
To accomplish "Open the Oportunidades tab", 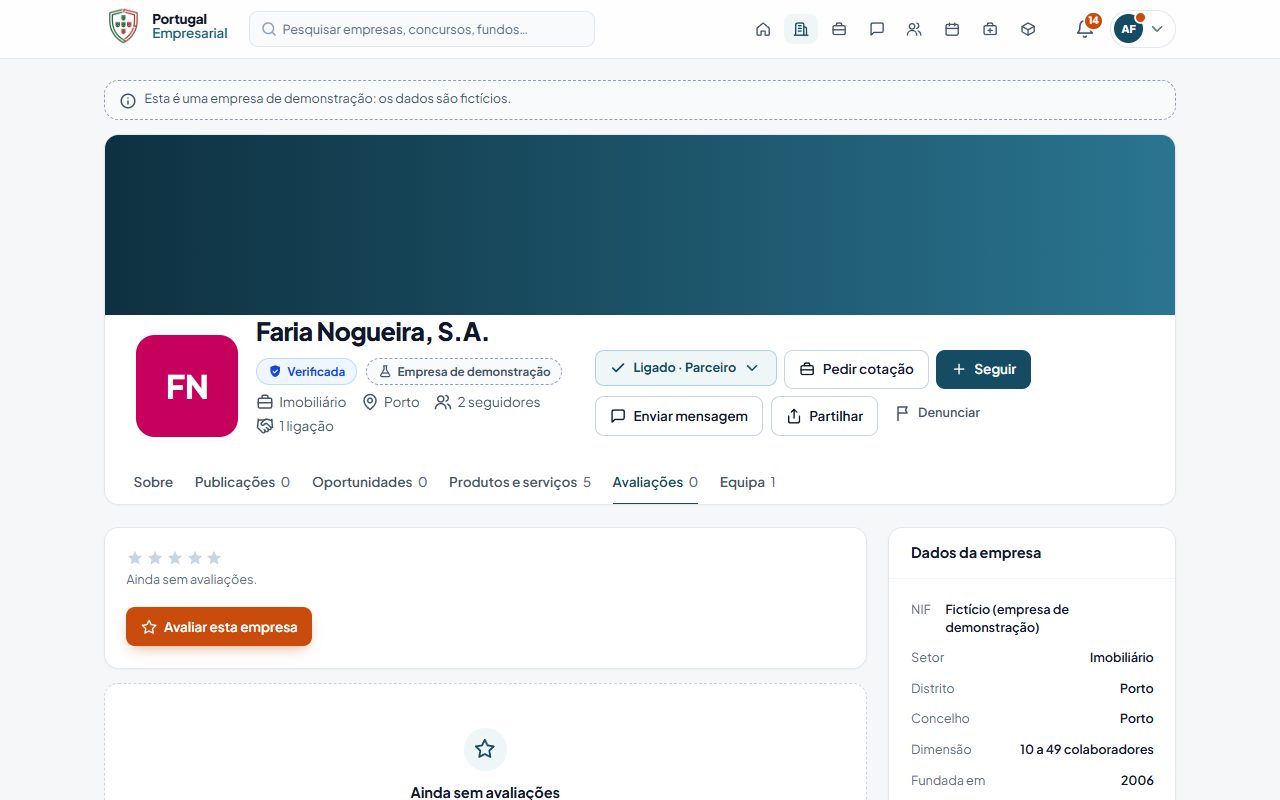I will click(370, 482).
